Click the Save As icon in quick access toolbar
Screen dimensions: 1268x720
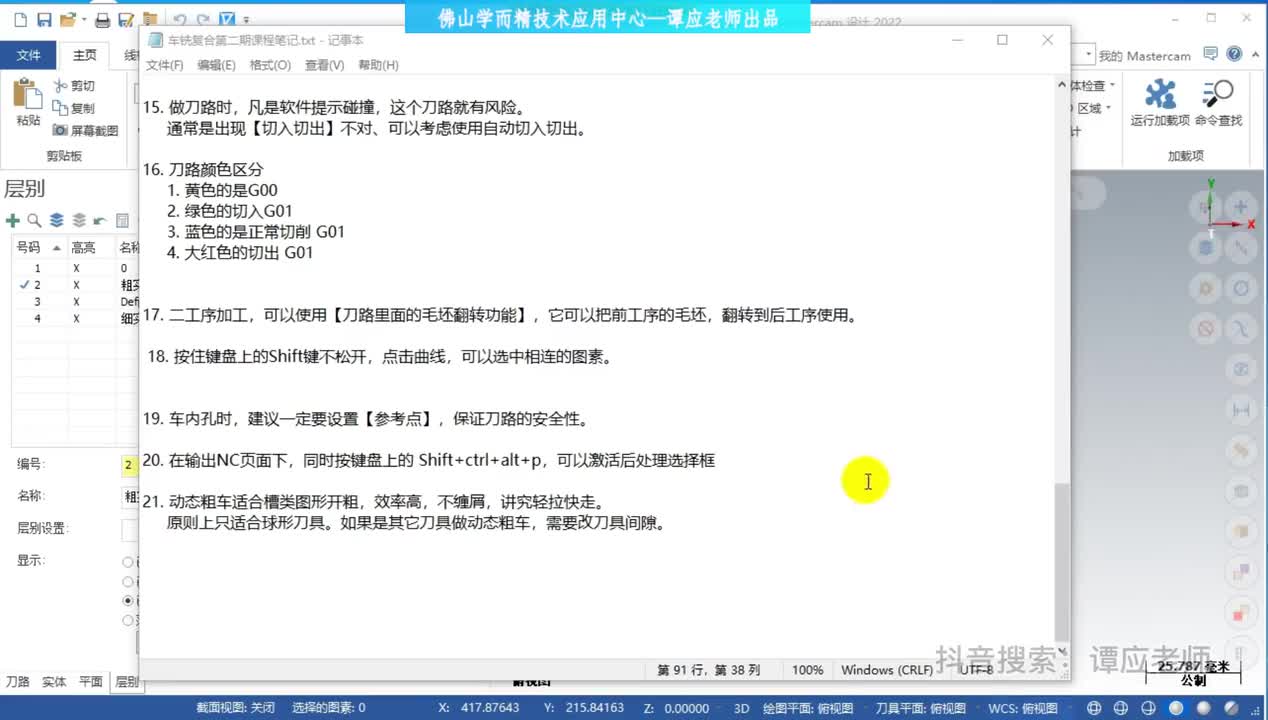point(126,19)
